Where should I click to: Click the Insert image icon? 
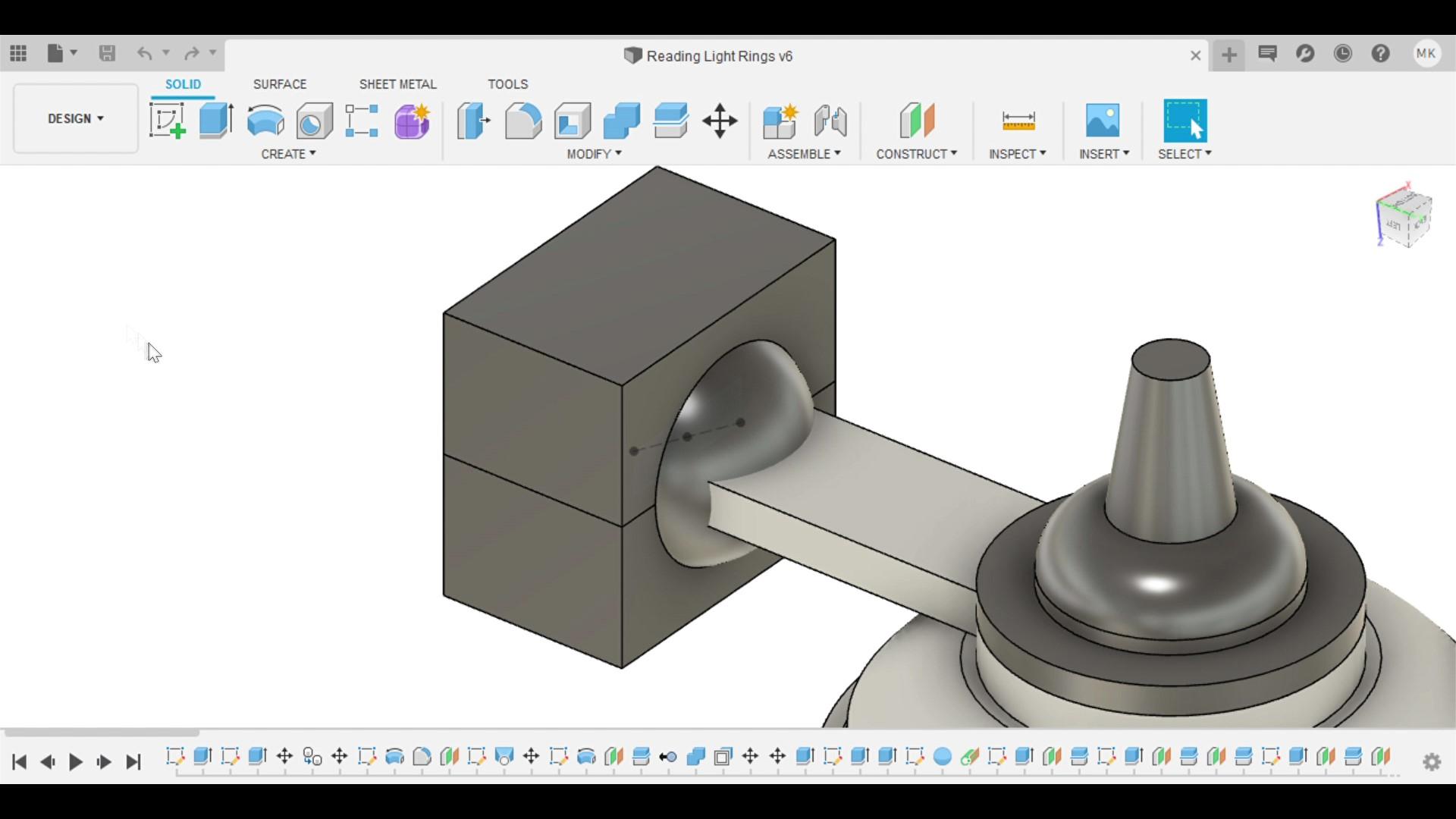(1102, 121)
